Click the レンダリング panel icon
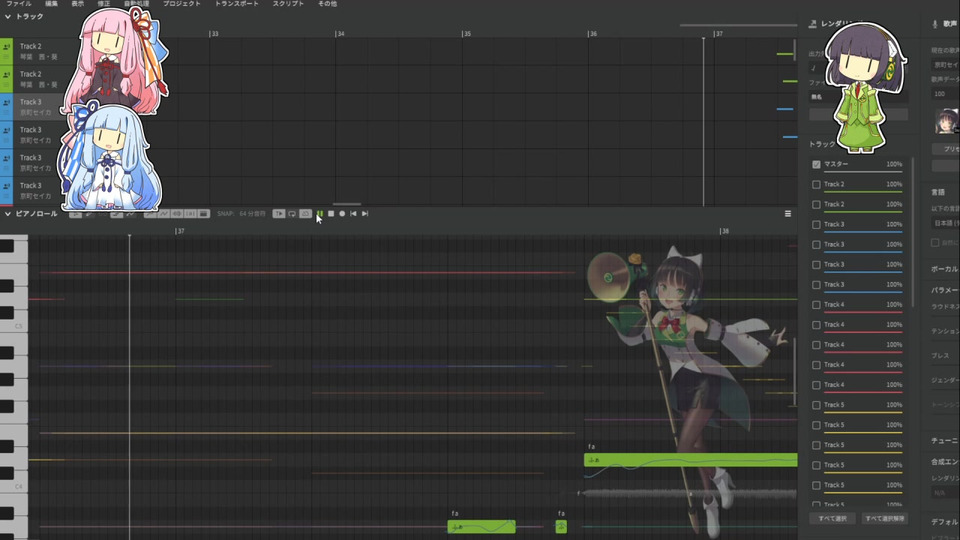The height and width of the screenshot is (540, 960). click(812, 24)
